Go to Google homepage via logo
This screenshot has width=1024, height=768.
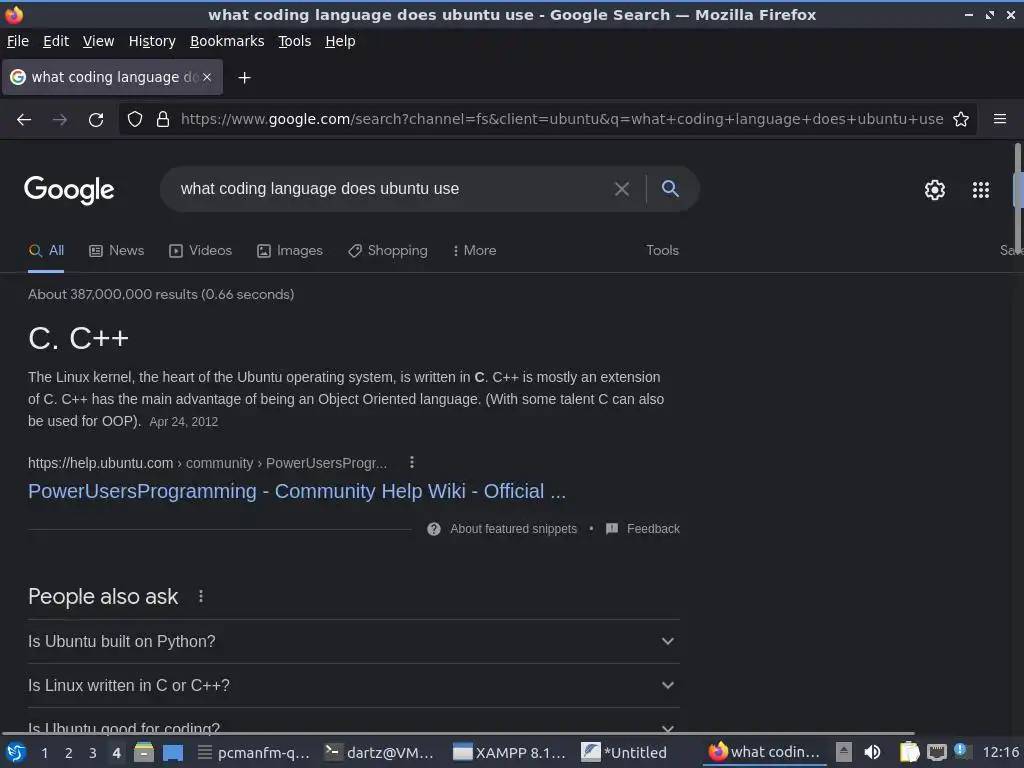[x=69, y=190]
